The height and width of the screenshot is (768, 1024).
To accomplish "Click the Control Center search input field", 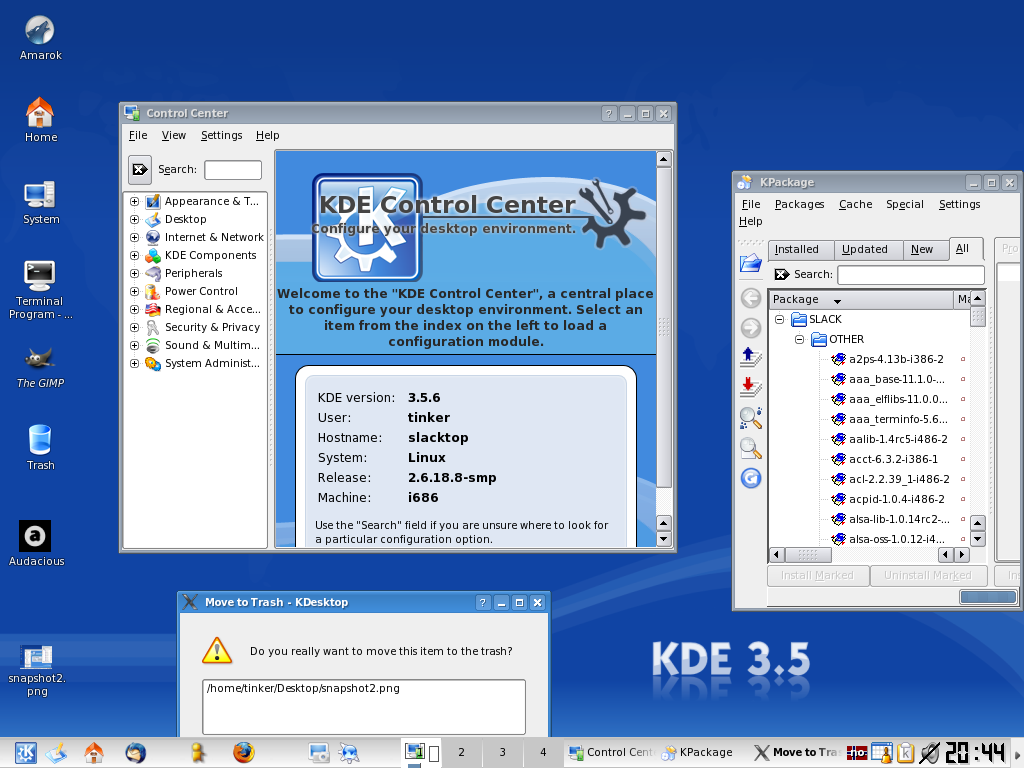I will 233,170.
